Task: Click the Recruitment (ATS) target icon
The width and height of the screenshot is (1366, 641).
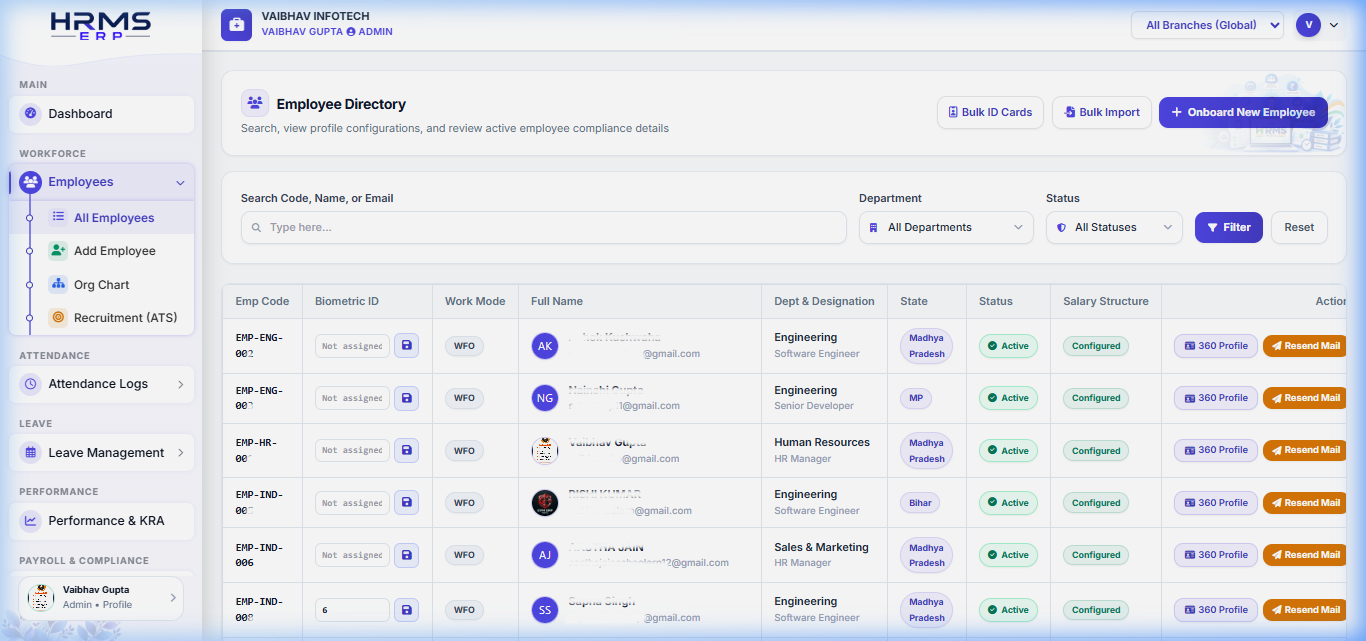Action: coord(59,318)
